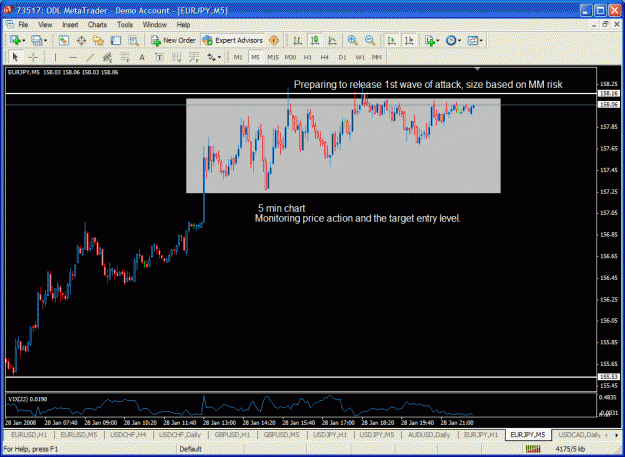625x457 pixels.
Task: Click the Templates icon
Action: pos(472,40)
